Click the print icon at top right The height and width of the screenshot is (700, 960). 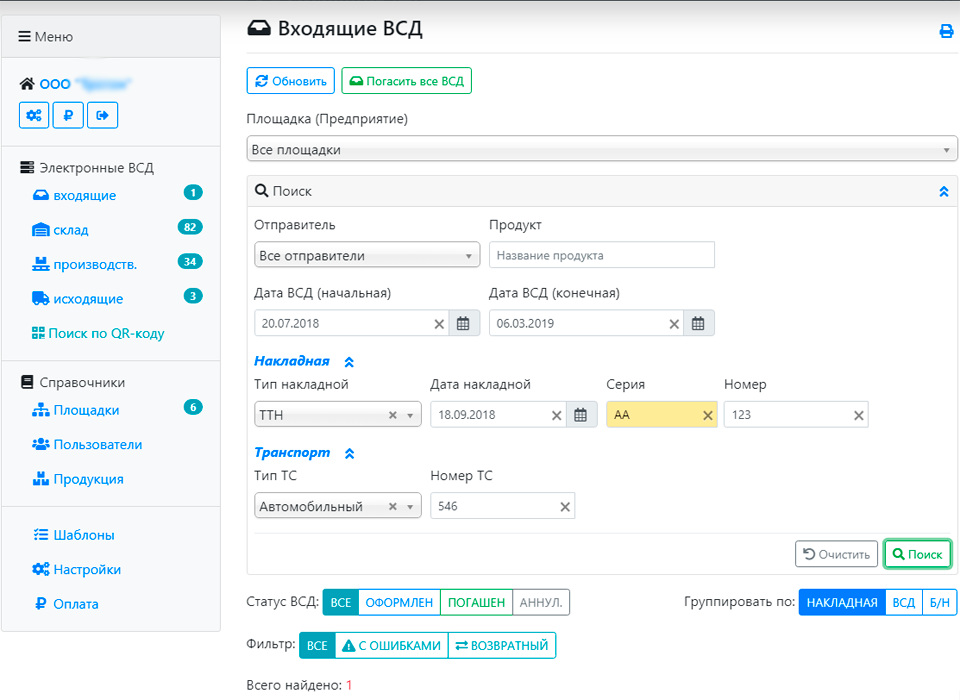(946, 31)
